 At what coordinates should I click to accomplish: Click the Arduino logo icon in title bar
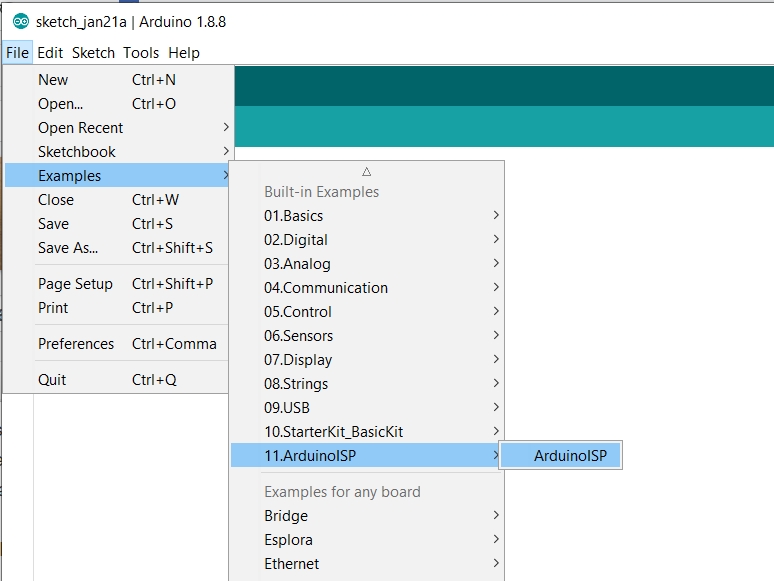[21, 22]
